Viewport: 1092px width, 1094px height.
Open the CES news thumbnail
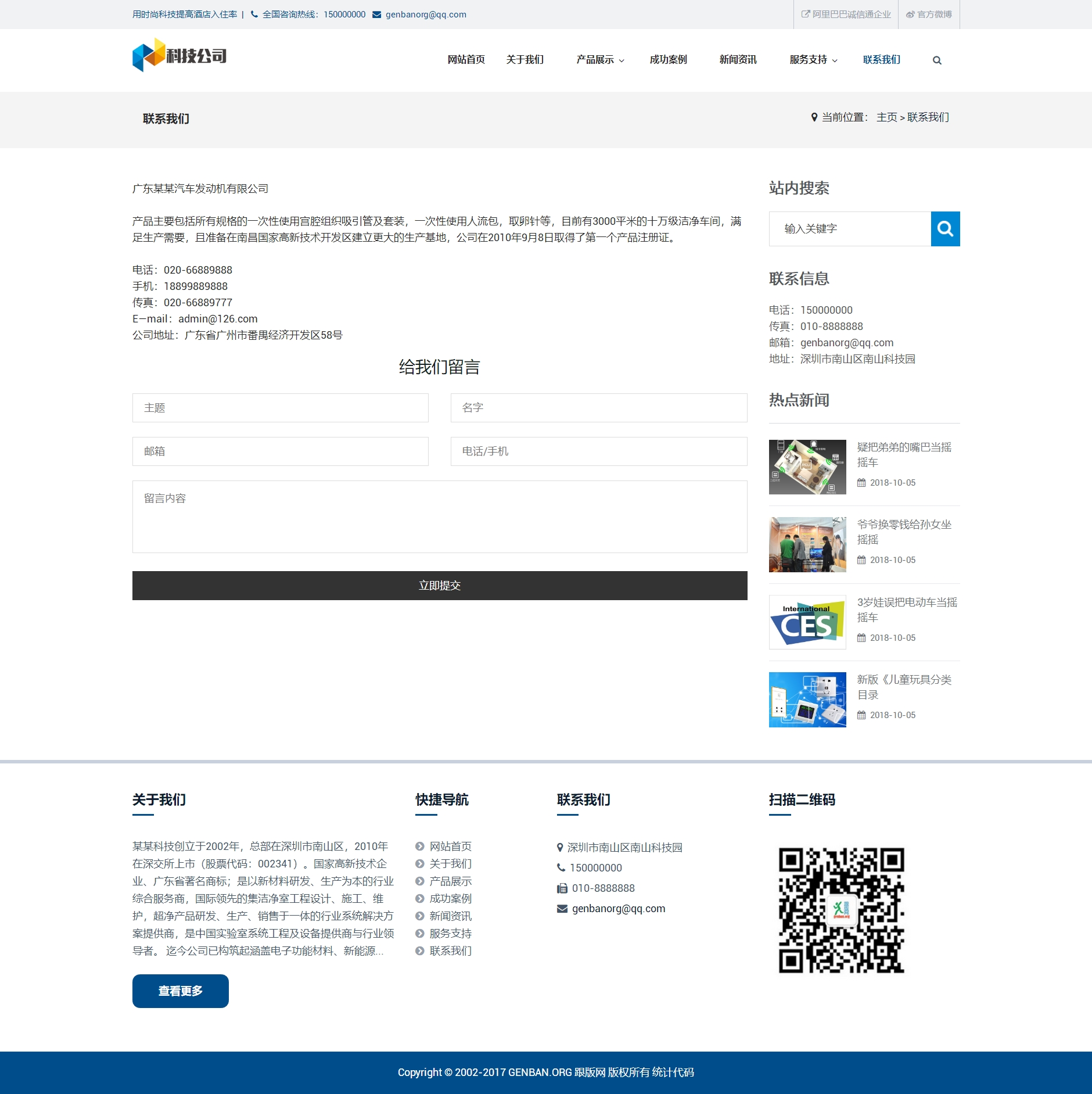[x=807, y=622]
